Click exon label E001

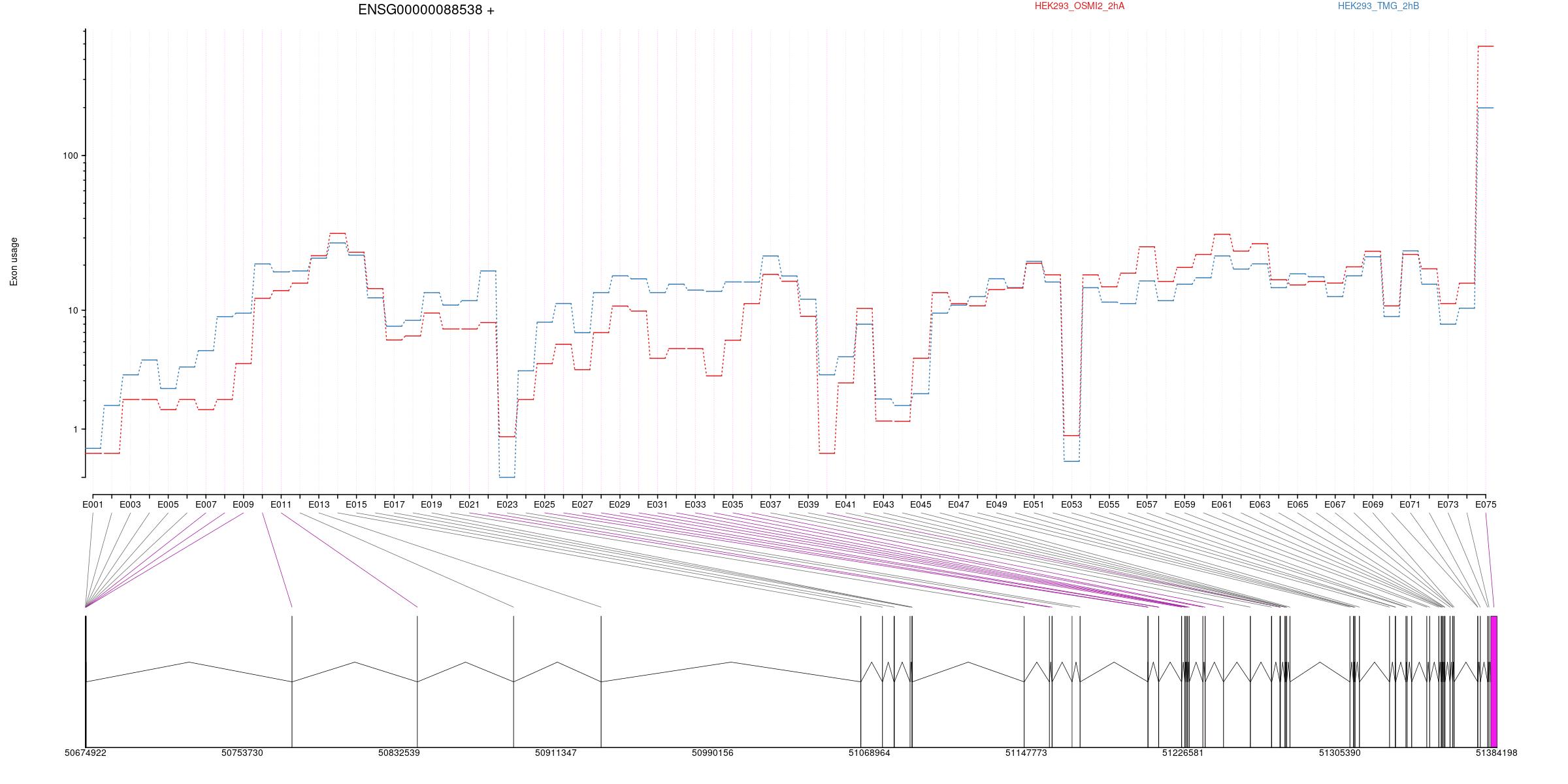click(93, 504)
